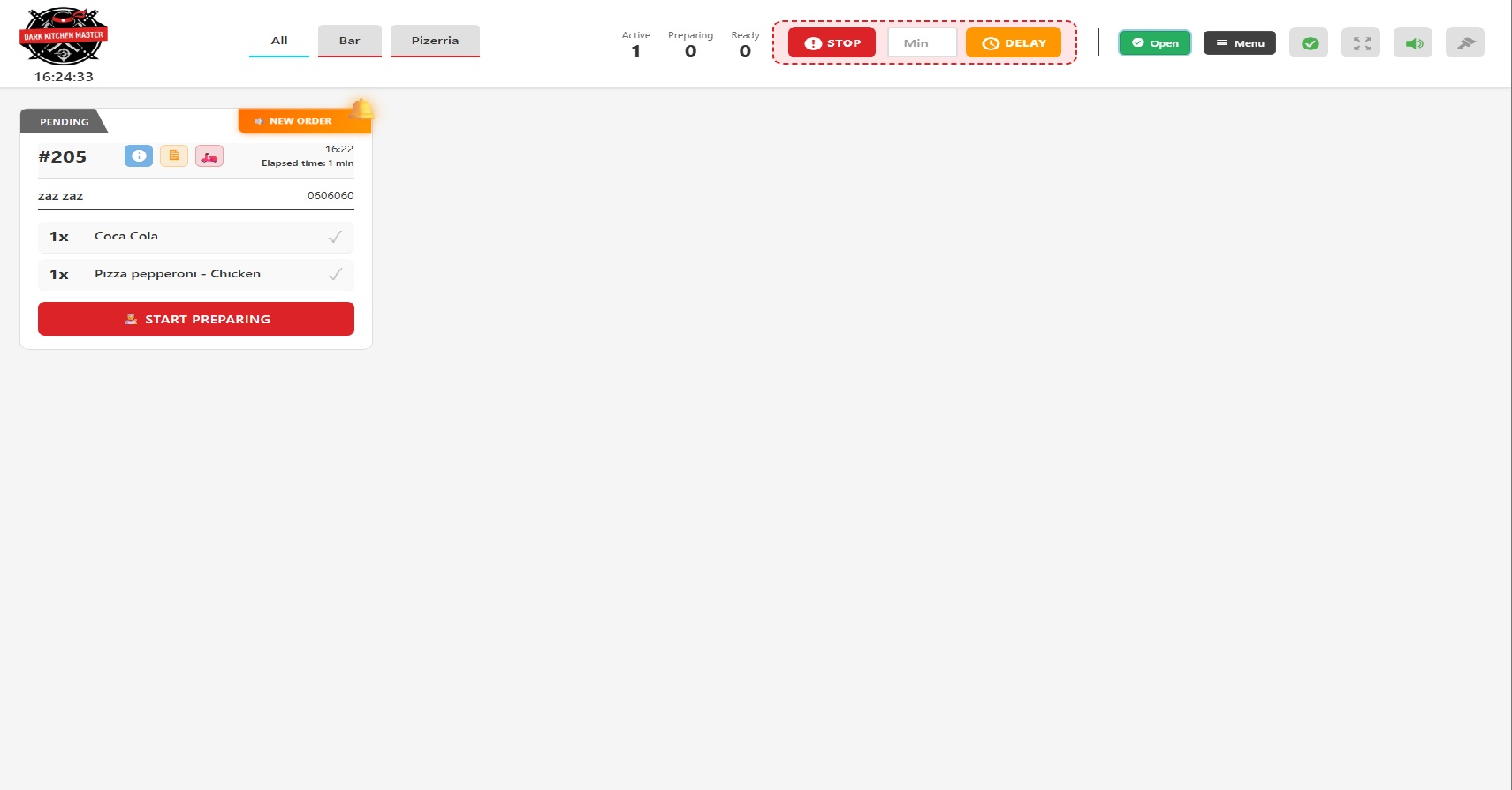Screen dimensions: 1512x790
Task: Open the Menu button
Action: (x=1240, y=42)
